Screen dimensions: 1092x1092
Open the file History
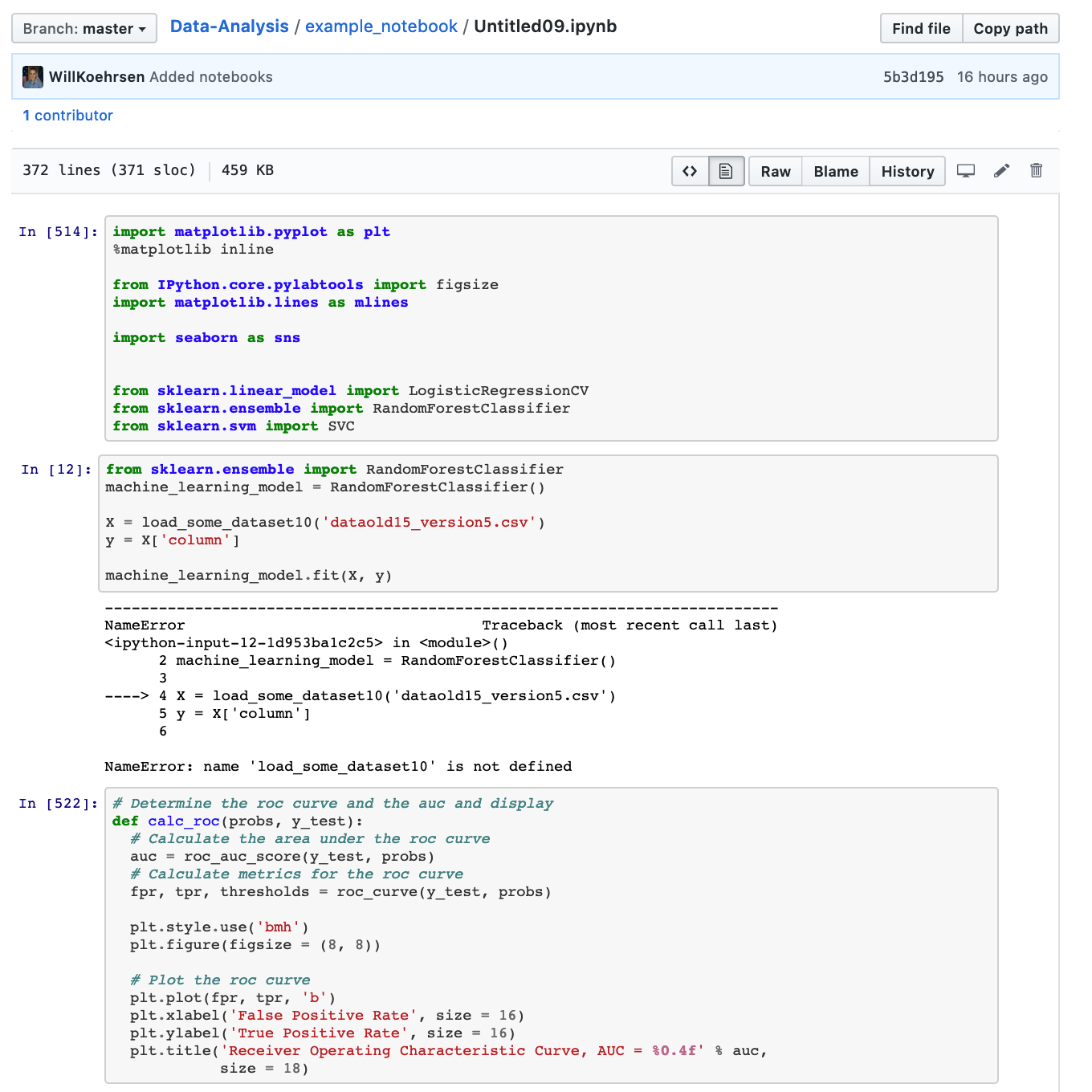907,171
